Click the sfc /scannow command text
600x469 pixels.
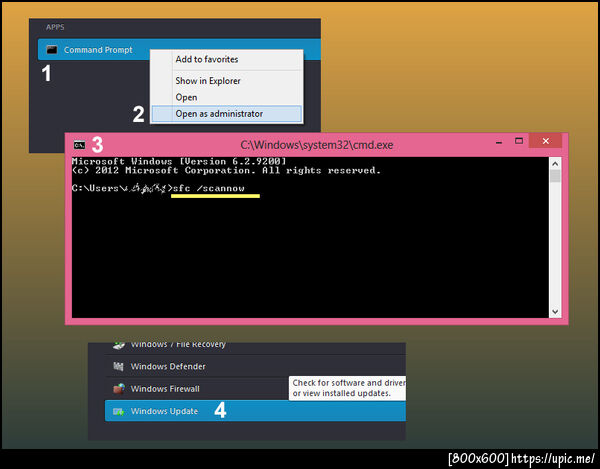click(209, 188)
